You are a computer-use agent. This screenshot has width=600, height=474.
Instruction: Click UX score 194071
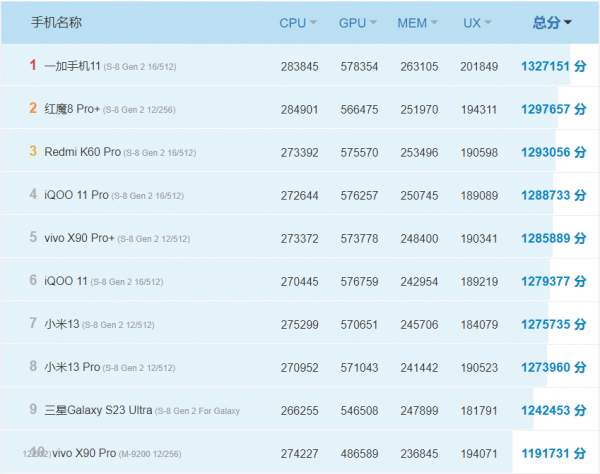pyautogui.click(x=479, y=454)
